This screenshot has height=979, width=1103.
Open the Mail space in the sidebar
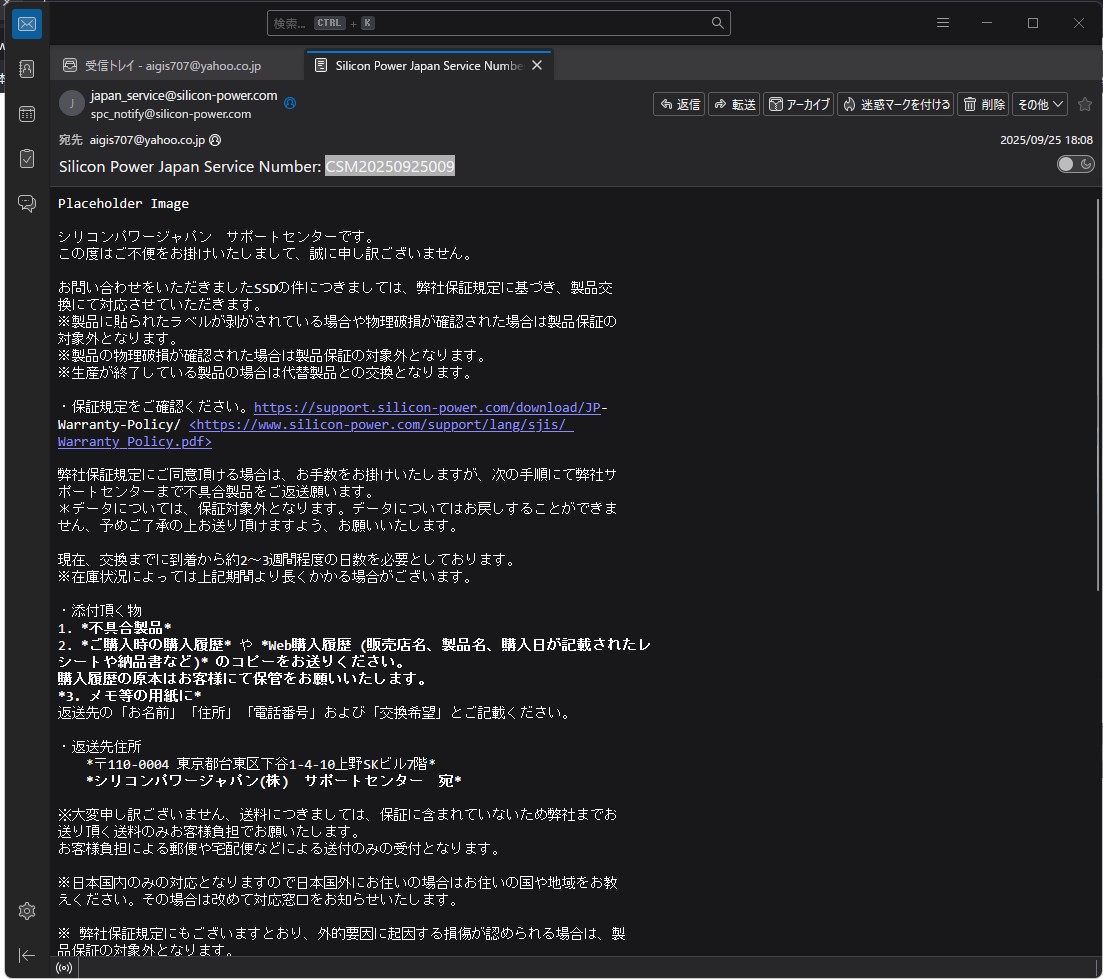pos(27,24)
